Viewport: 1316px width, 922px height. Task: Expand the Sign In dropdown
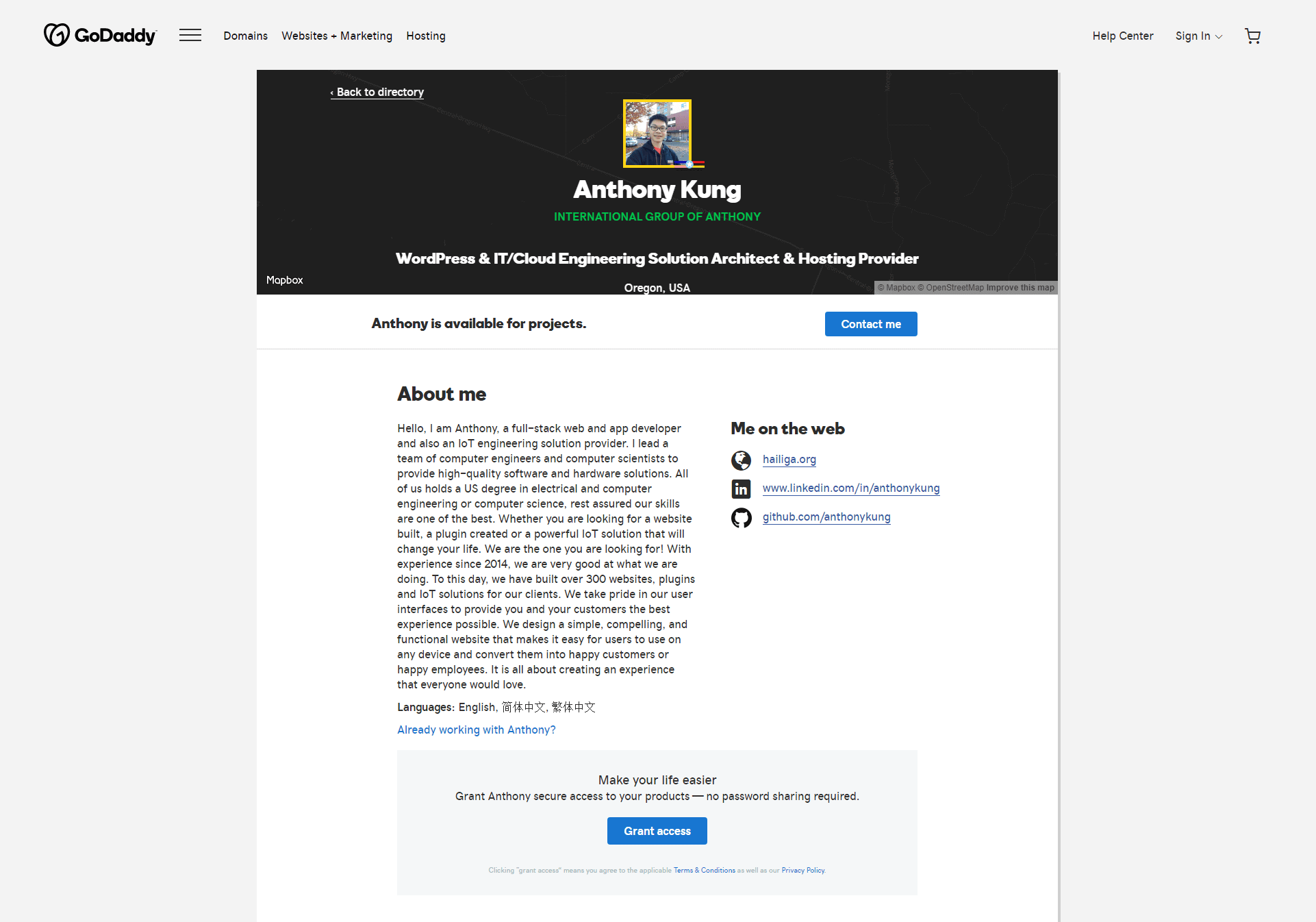click(1198, 36)
